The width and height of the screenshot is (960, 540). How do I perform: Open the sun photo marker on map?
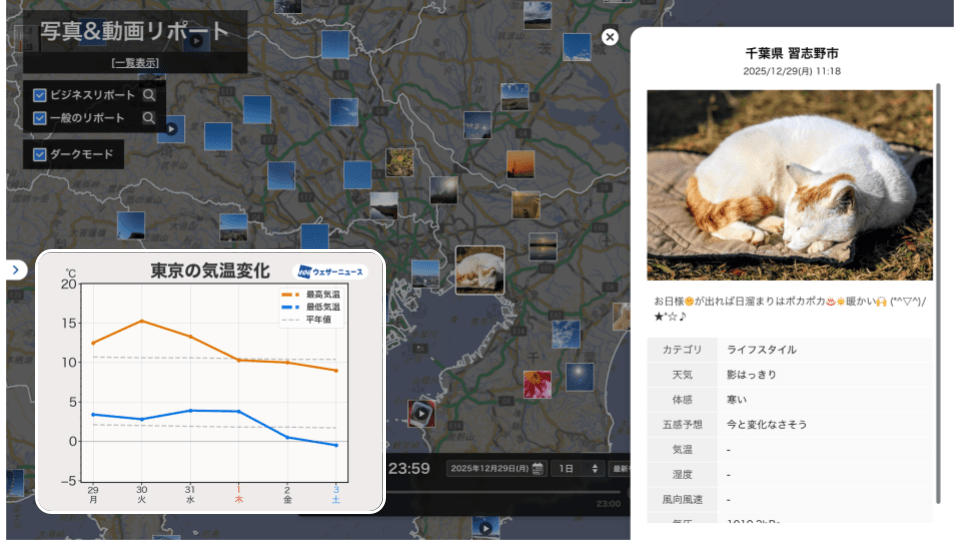coord(579,376)
